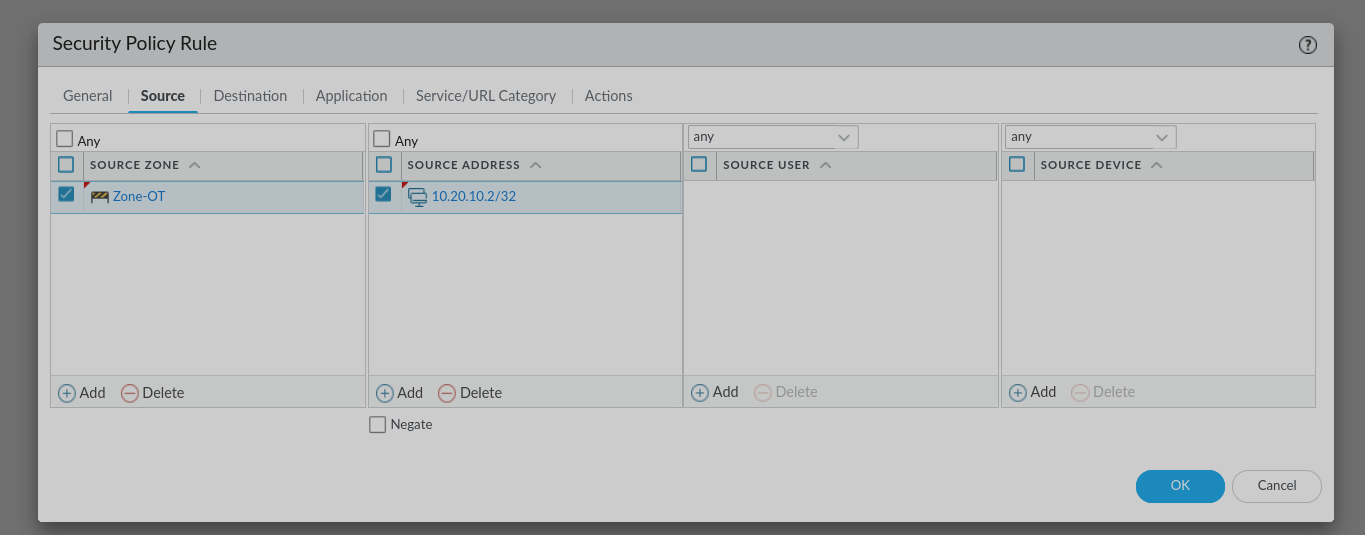This screenshot has width=1365, height=535.
Task: Click the Source User column header text
Action: point(766,165)
